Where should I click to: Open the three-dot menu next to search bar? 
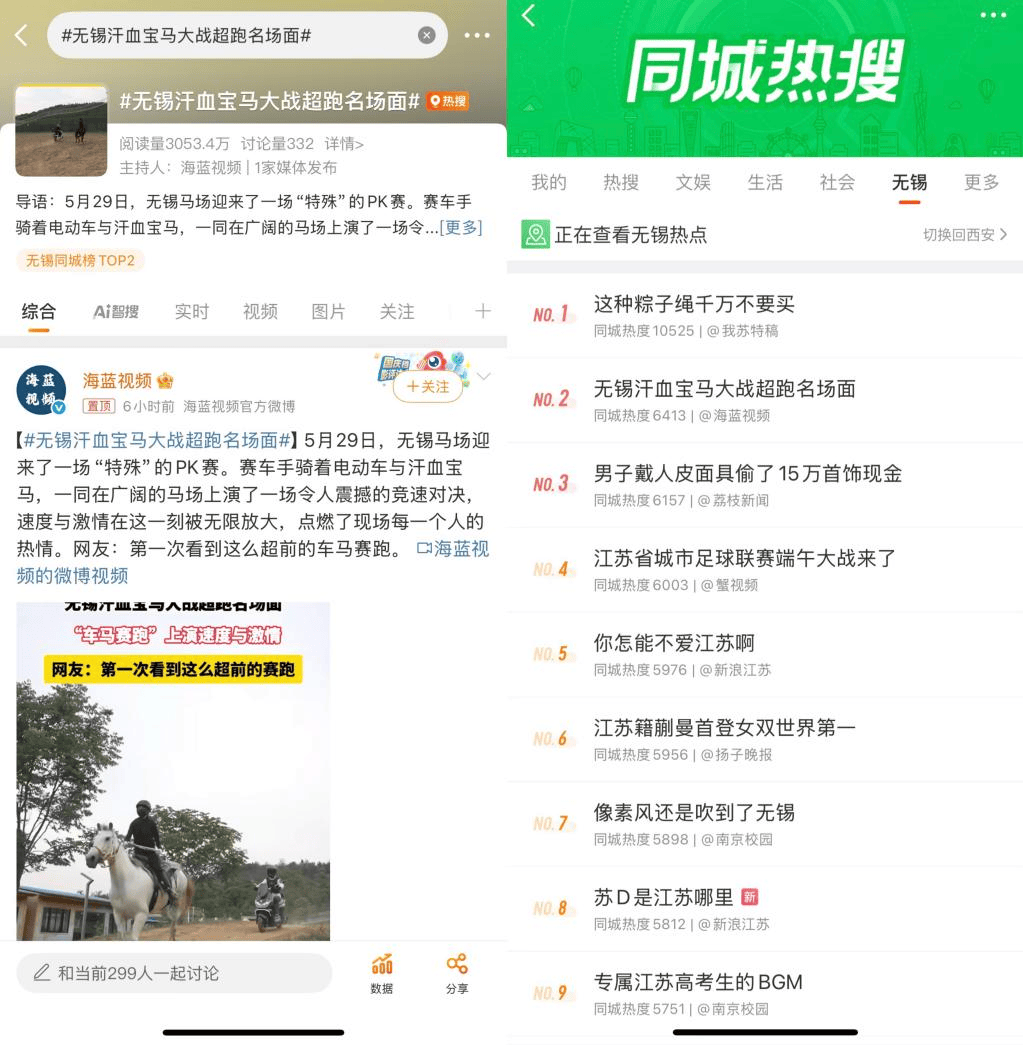click(x=477, y=35)
